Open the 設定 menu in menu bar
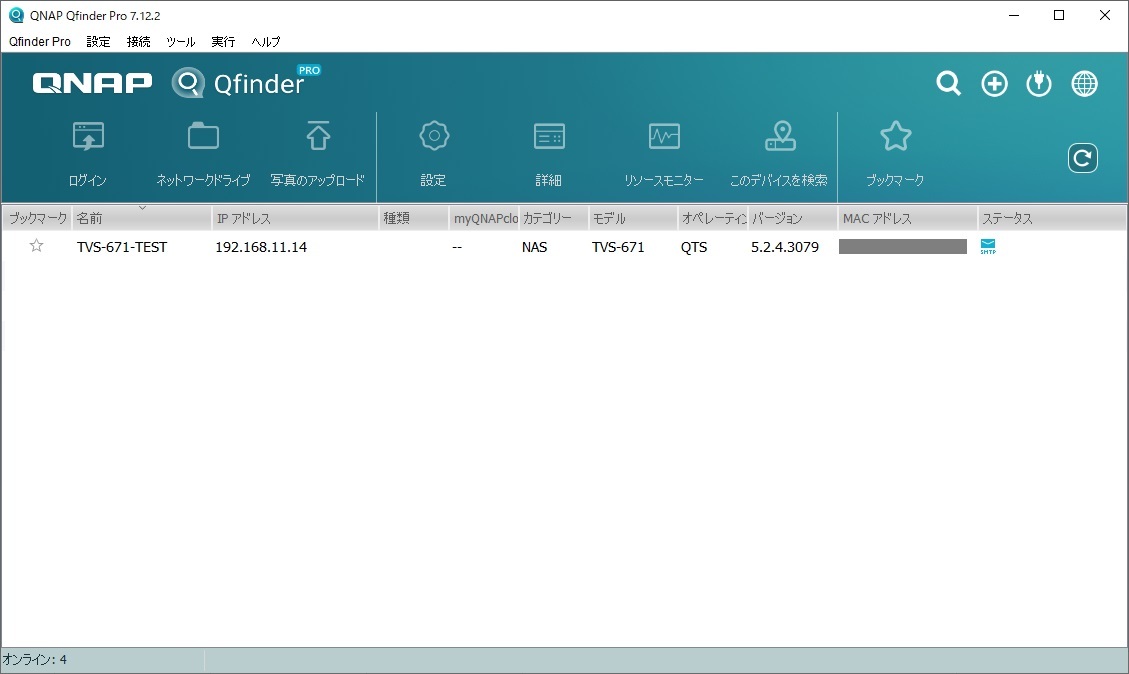The image size is (1129, 674). (99, 42)
